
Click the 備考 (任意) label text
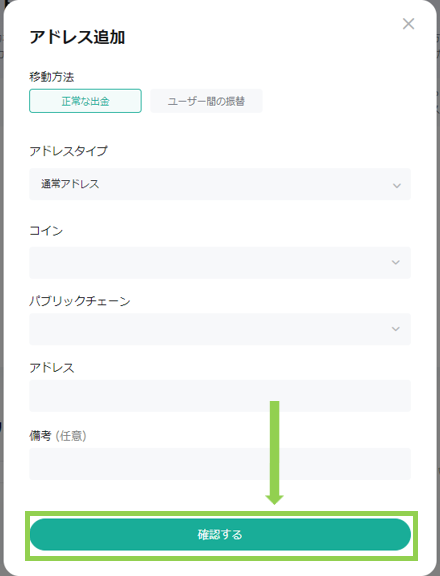(58, 436)
